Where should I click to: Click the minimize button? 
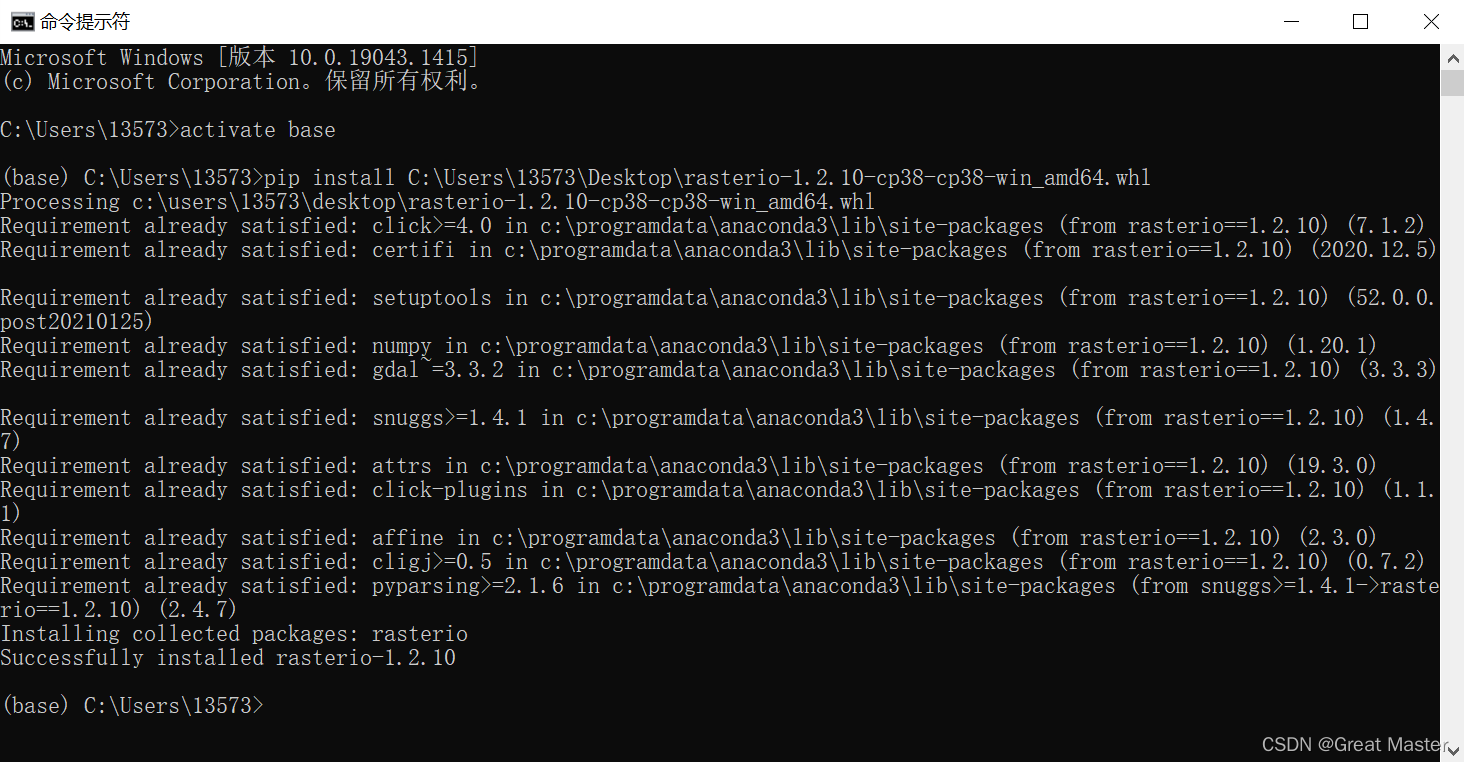1290,21
